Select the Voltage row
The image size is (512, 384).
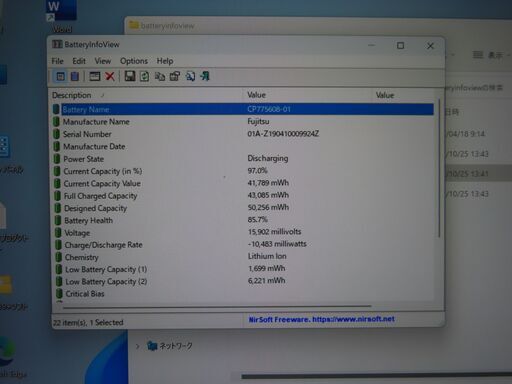[243, 233]
